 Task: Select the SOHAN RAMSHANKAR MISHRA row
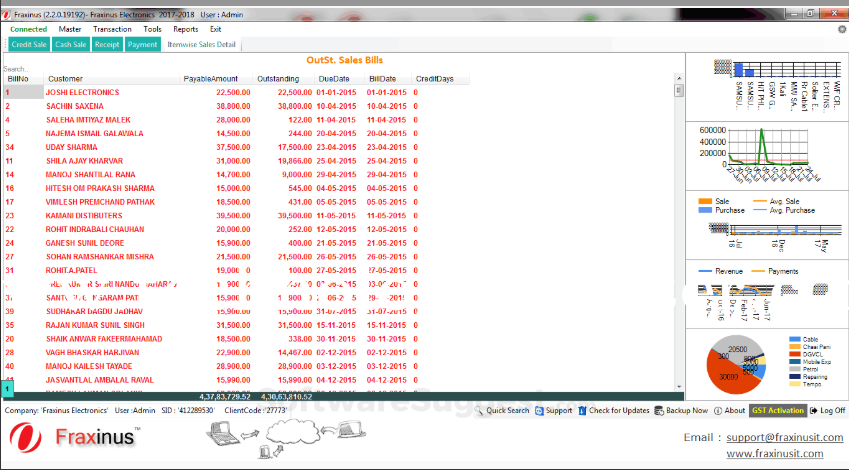click(x=236, y=257)
